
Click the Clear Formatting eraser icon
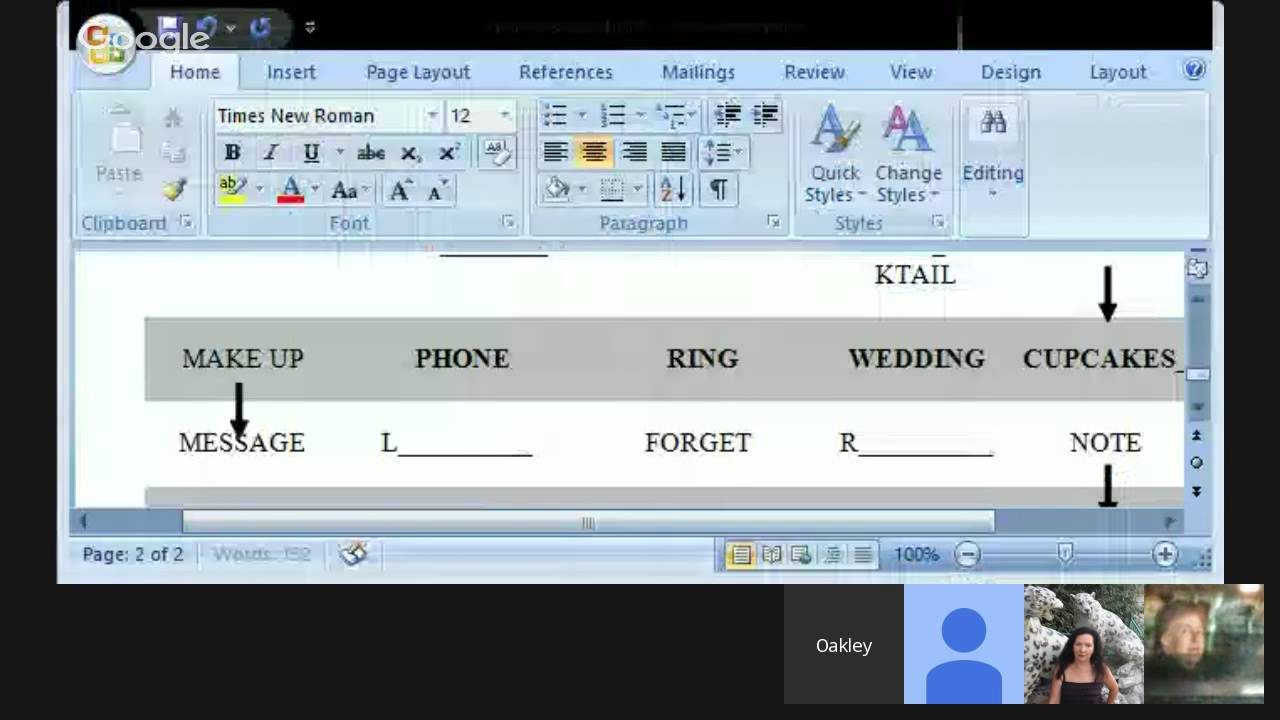click(x=496, y=153)
